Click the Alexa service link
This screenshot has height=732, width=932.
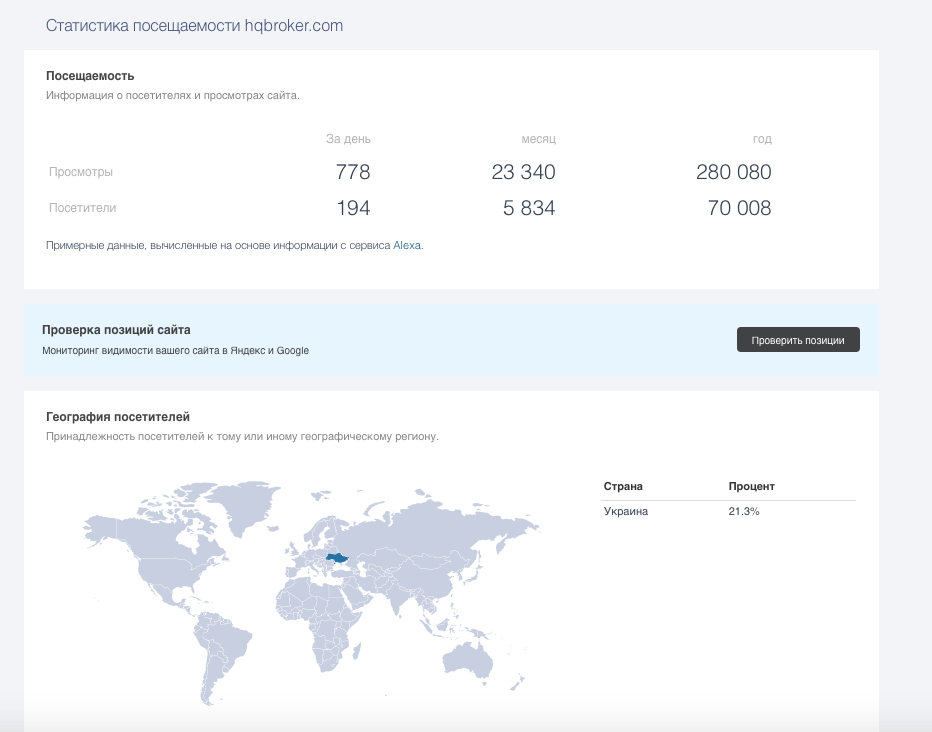click(407, 245)
